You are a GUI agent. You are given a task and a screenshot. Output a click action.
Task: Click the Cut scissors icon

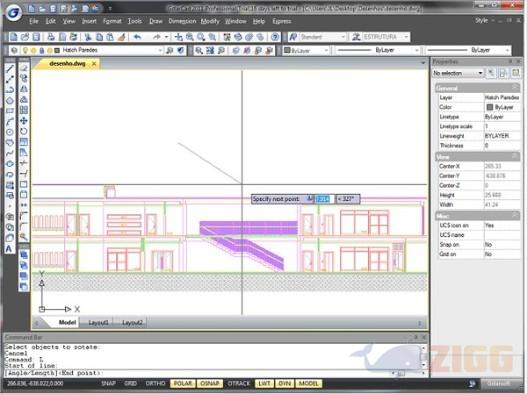(88, 37)
